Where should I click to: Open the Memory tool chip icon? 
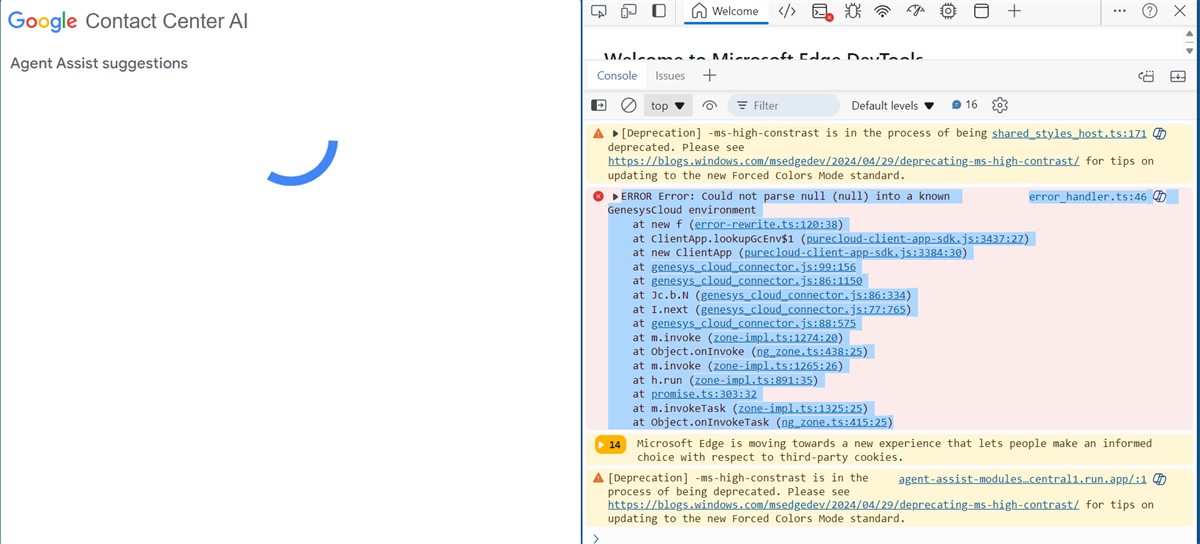coord(948,11)
